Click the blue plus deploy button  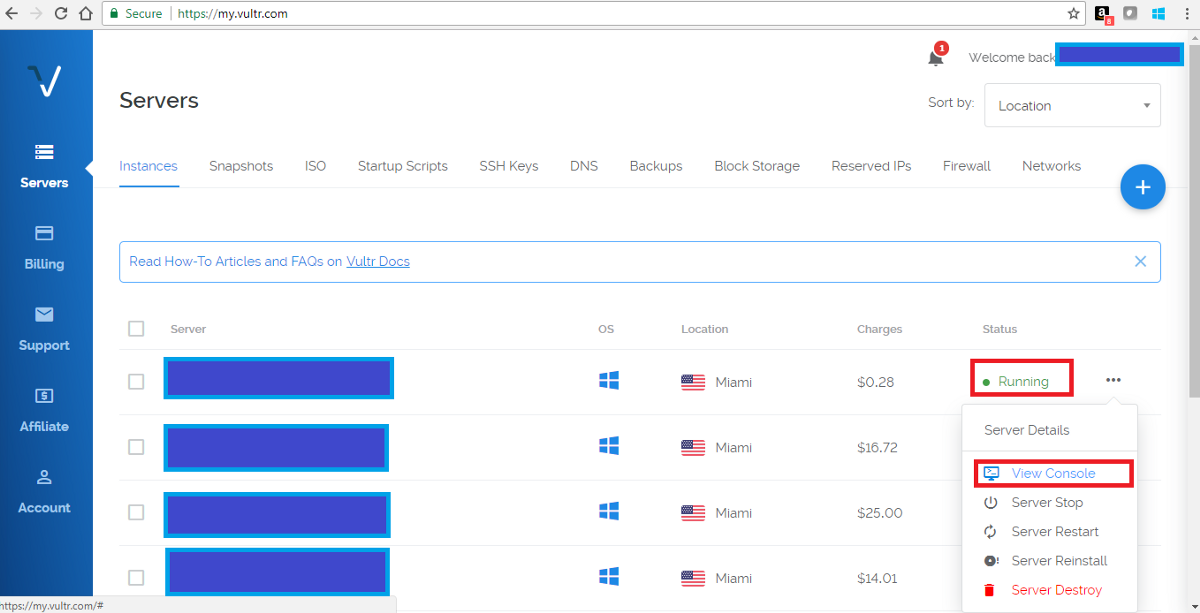point(1143,187)
